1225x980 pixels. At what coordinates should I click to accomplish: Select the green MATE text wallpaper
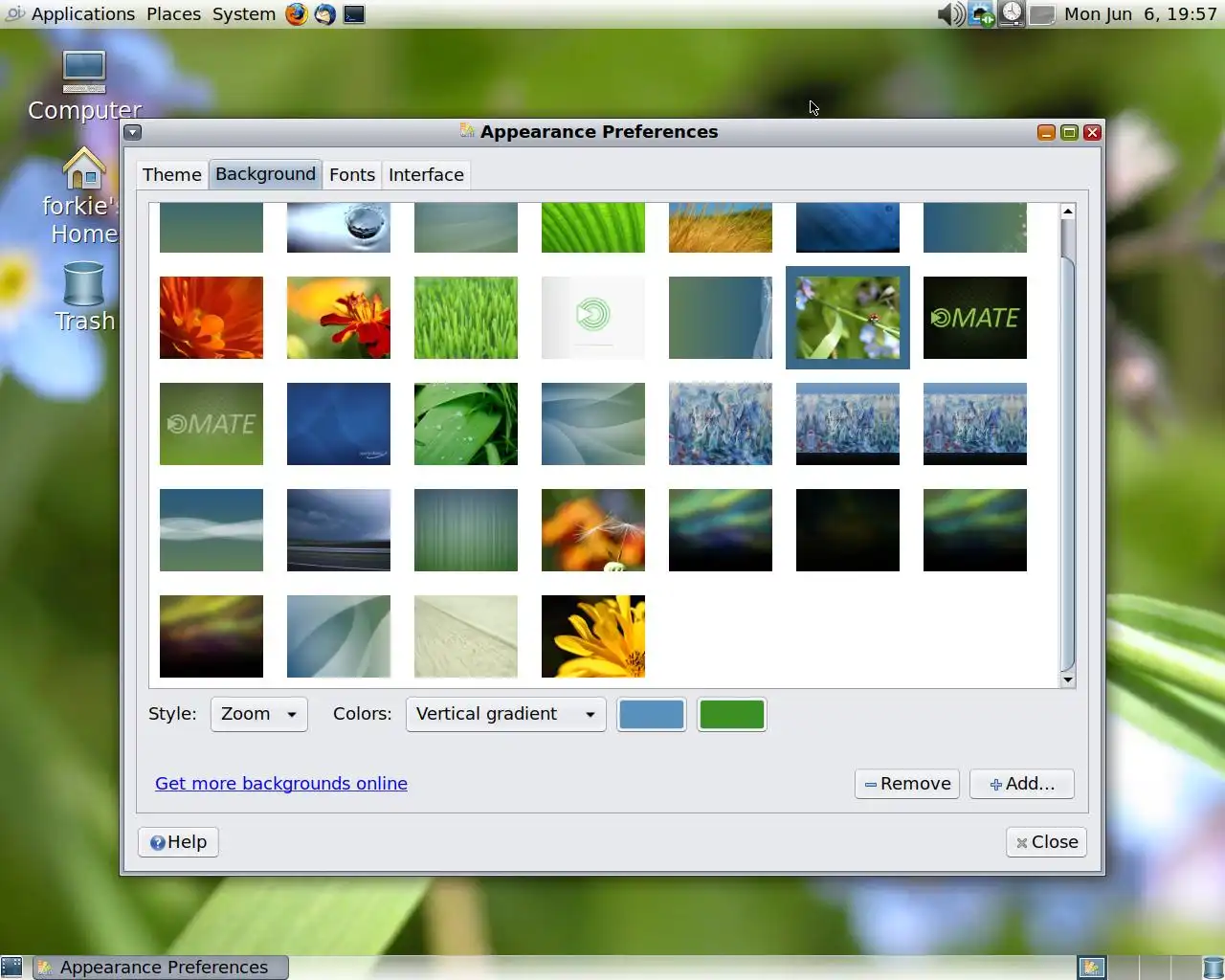(212, 424)
